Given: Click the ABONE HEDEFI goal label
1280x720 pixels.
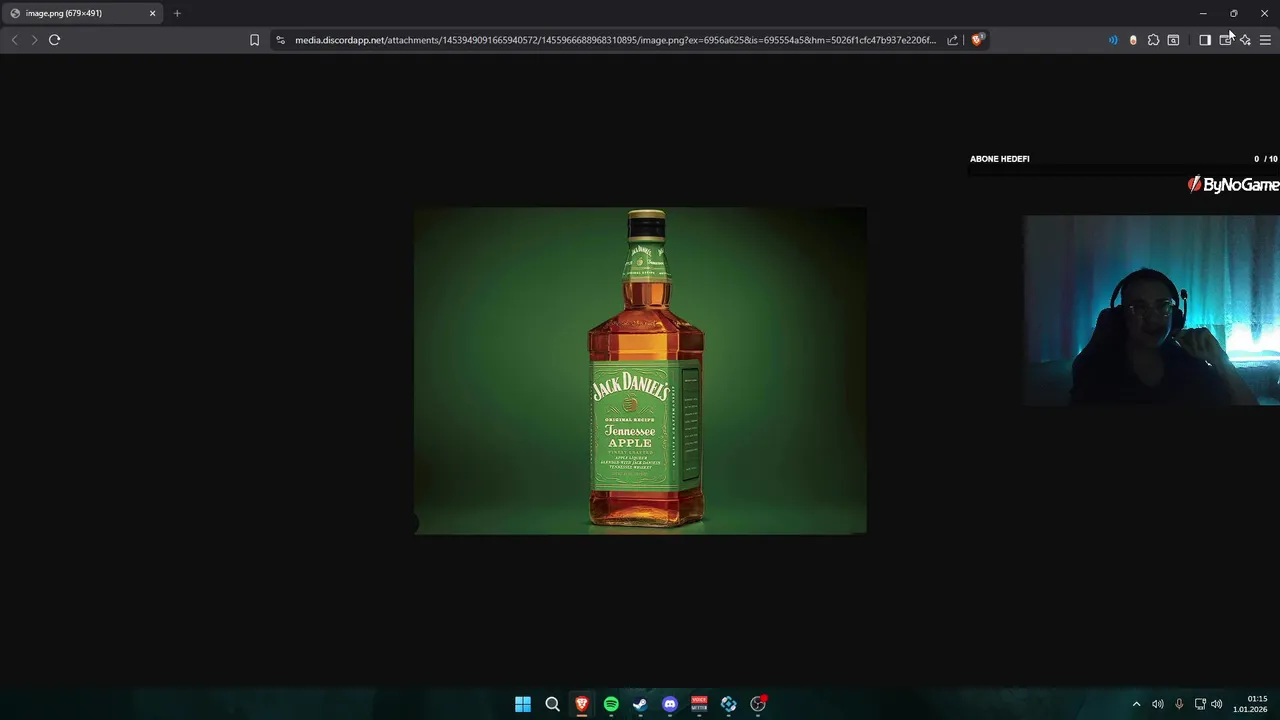Looking at the screenshot, I should (999, 159).
